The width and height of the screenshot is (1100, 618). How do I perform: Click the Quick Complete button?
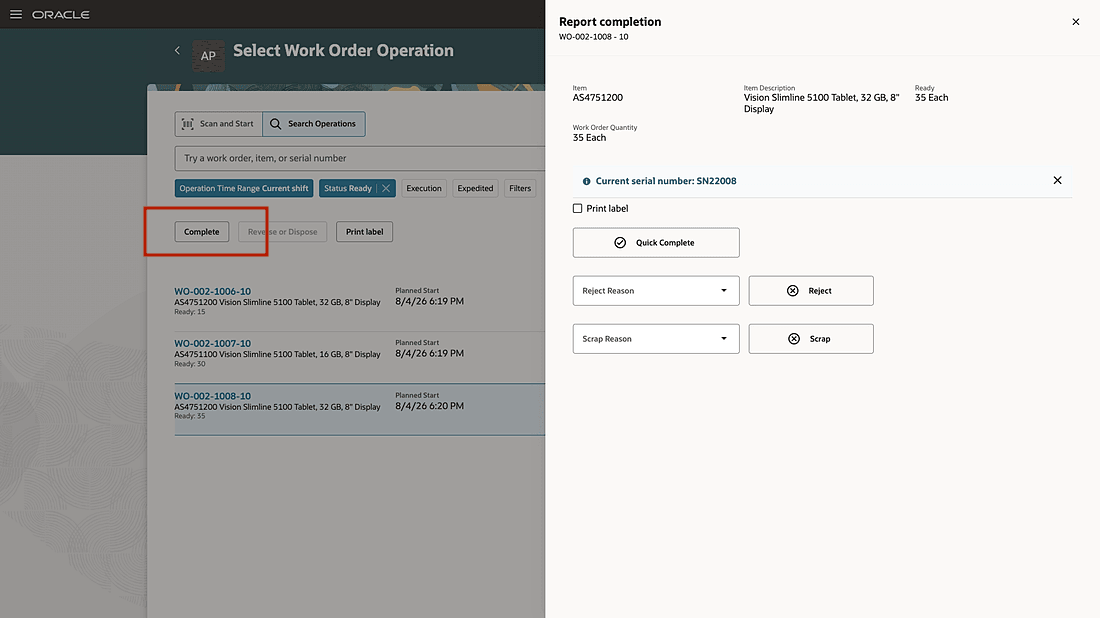point(656,243)
